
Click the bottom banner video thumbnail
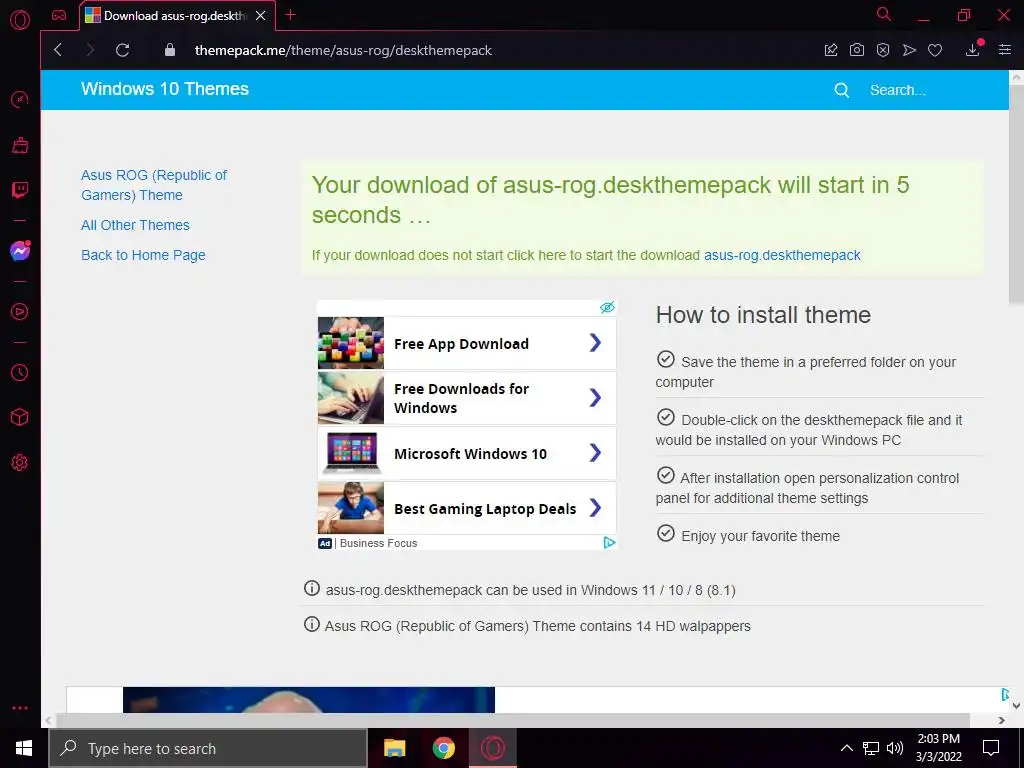(x=309, y=699)
